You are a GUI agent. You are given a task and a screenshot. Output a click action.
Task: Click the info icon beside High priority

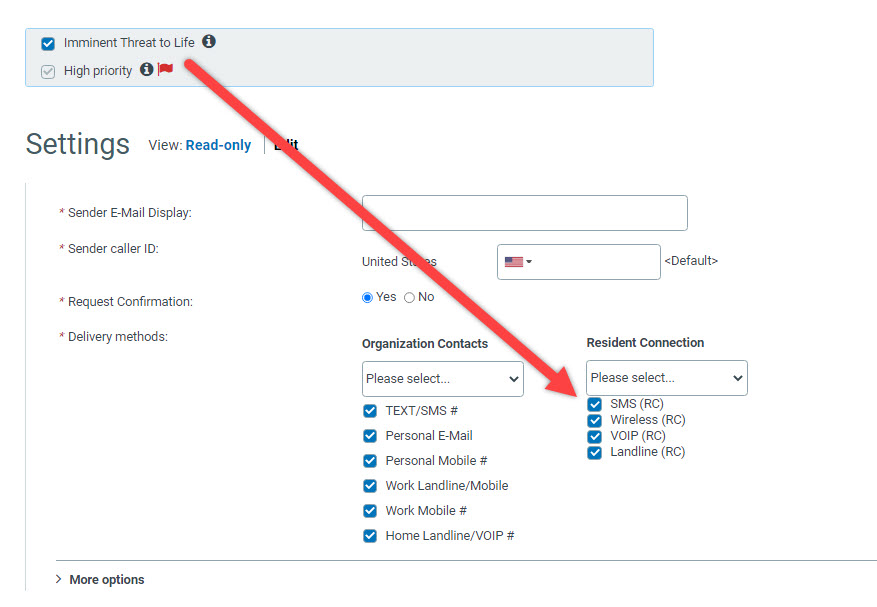pyautogui.click(x=145, y=70)
